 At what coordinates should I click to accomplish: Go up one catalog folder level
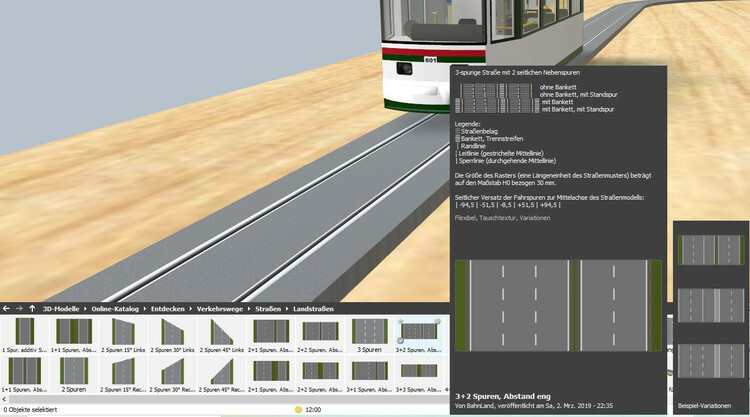[x=32, y=309]
